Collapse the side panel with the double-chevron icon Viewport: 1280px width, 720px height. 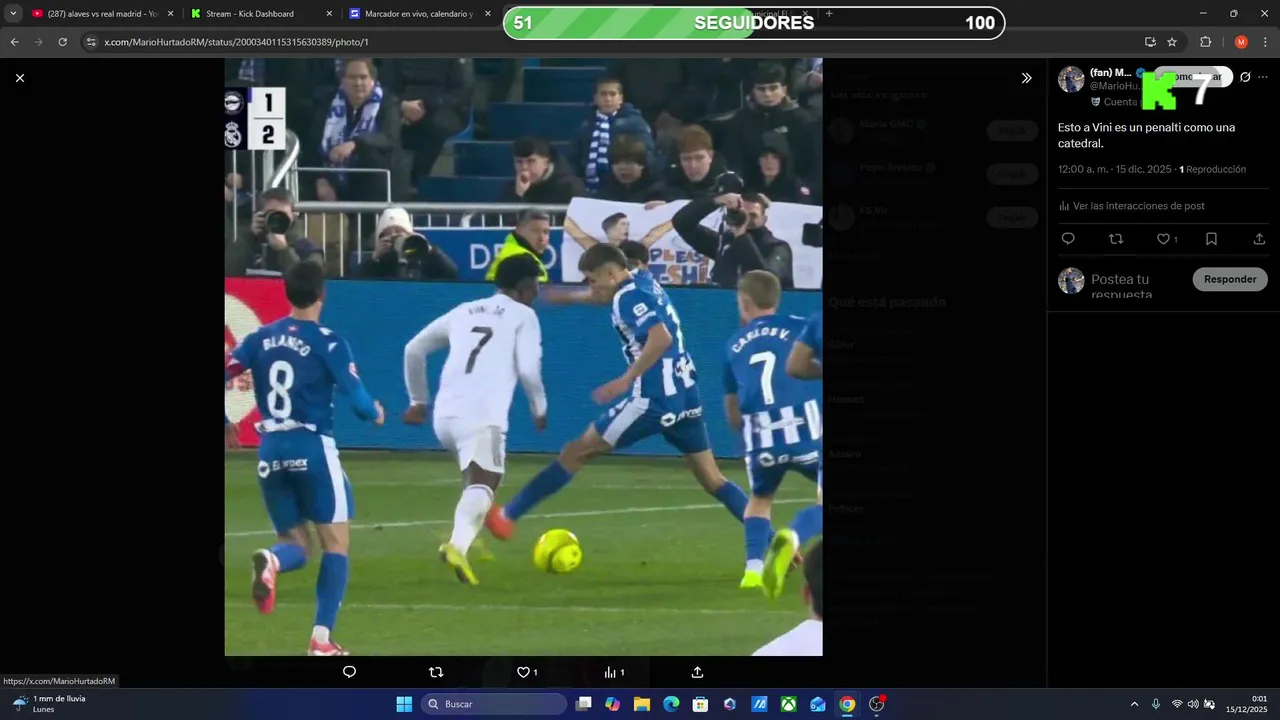tap(1026, 78)
